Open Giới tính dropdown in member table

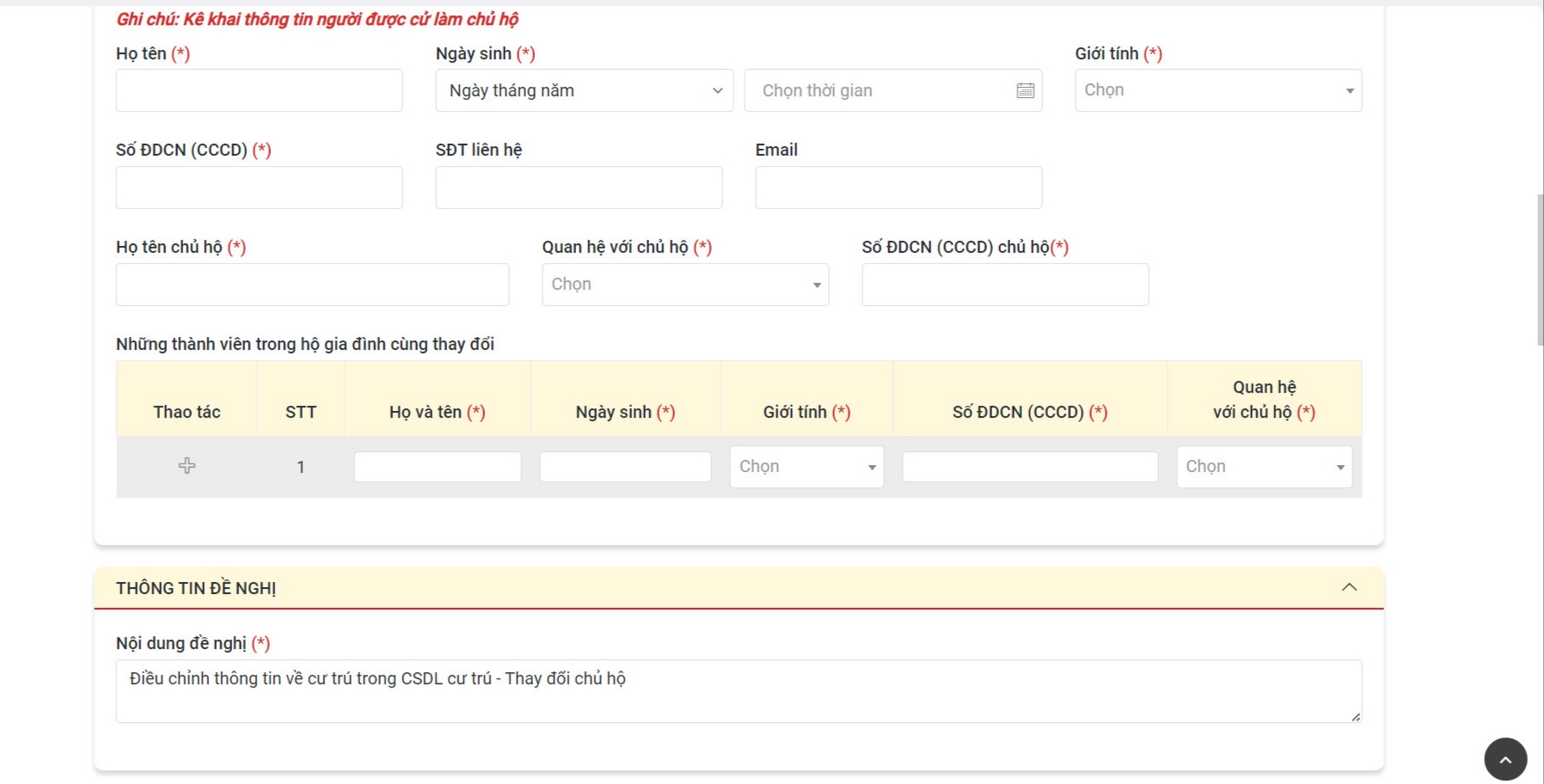tap(806, 467)
